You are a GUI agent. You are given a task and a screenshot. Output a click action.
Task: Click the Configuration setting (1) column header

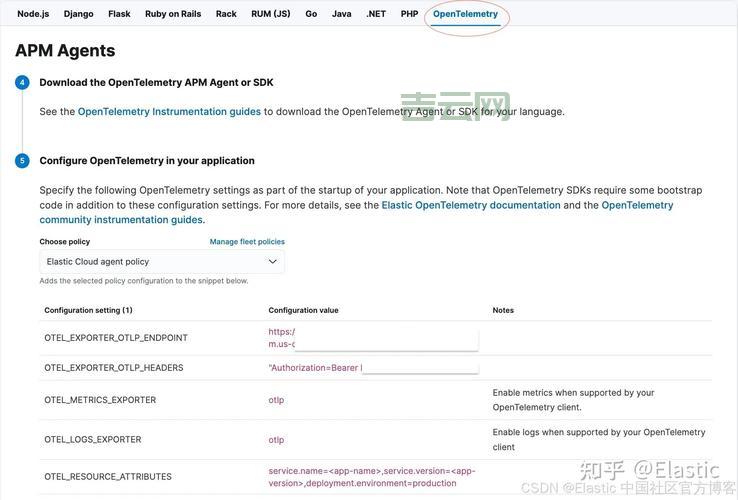click(x=88, y=310)
